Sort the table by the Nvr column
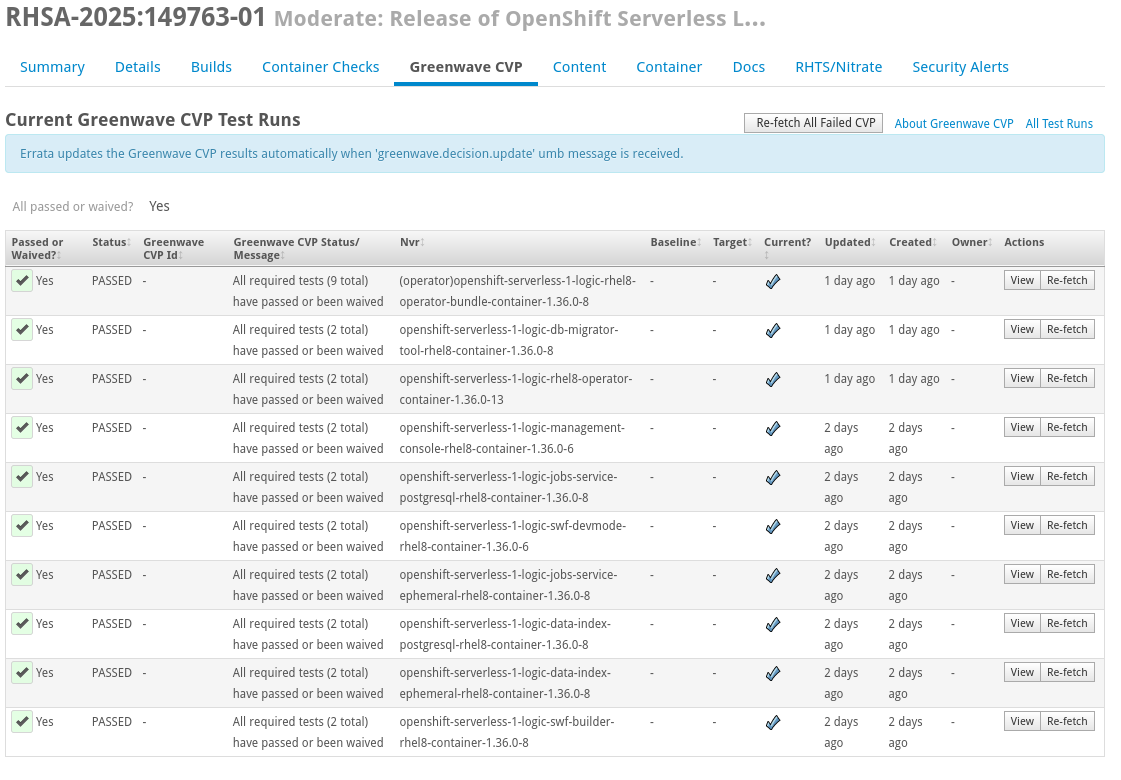Viewport: 1121px width, 780px height. coord(411,242)
